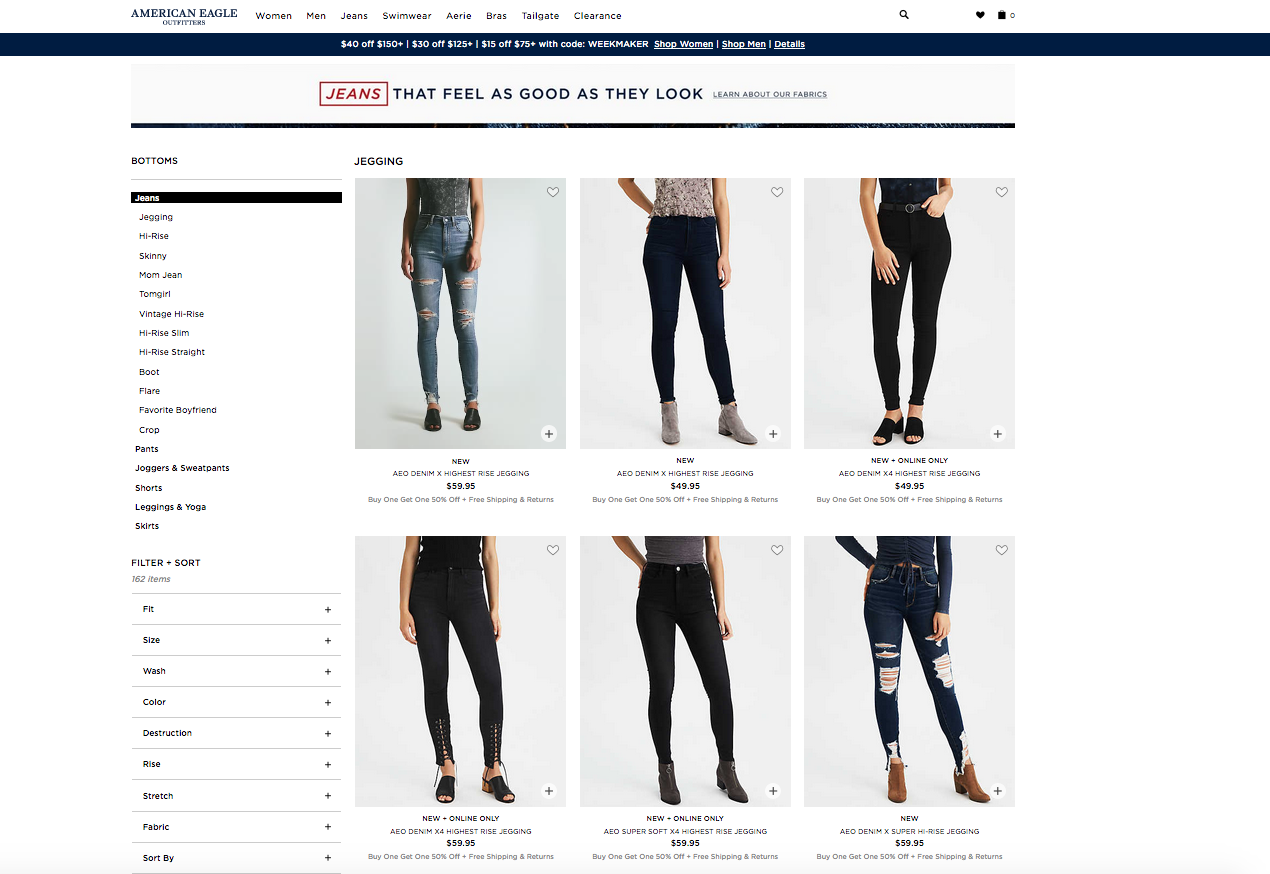Open AEO Super Soft X4 Highest Rise Jegging title
This screenshot has width=1270, height=874.
[x=685, y=831]
